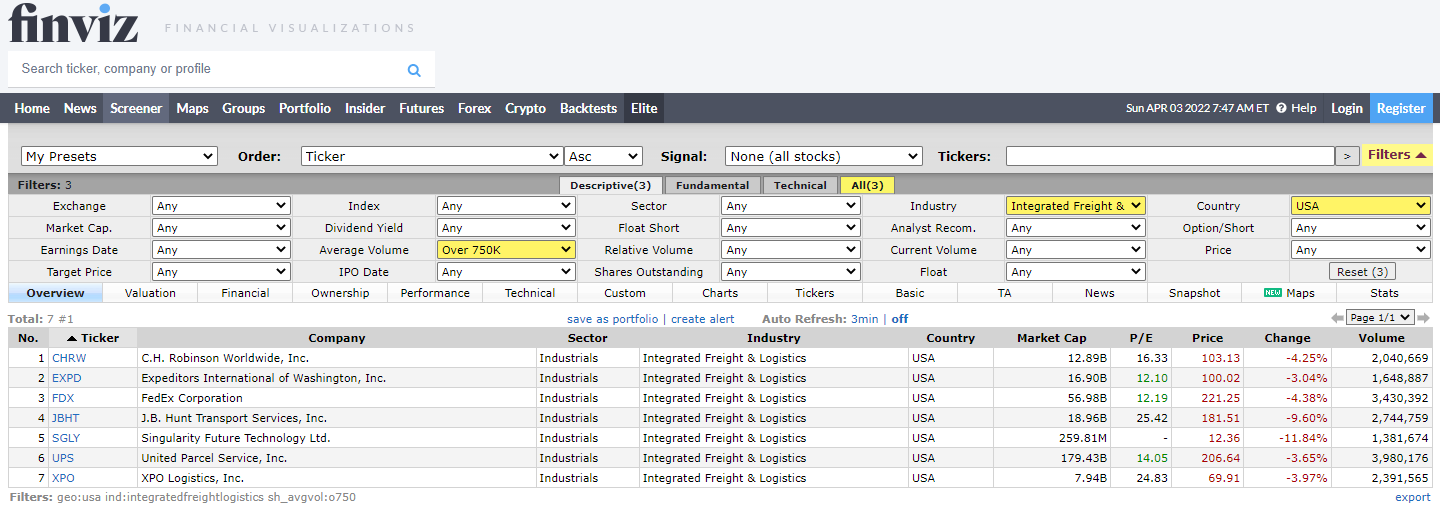
Task: Select the Financial view tab
Action: tap(245, 293)
